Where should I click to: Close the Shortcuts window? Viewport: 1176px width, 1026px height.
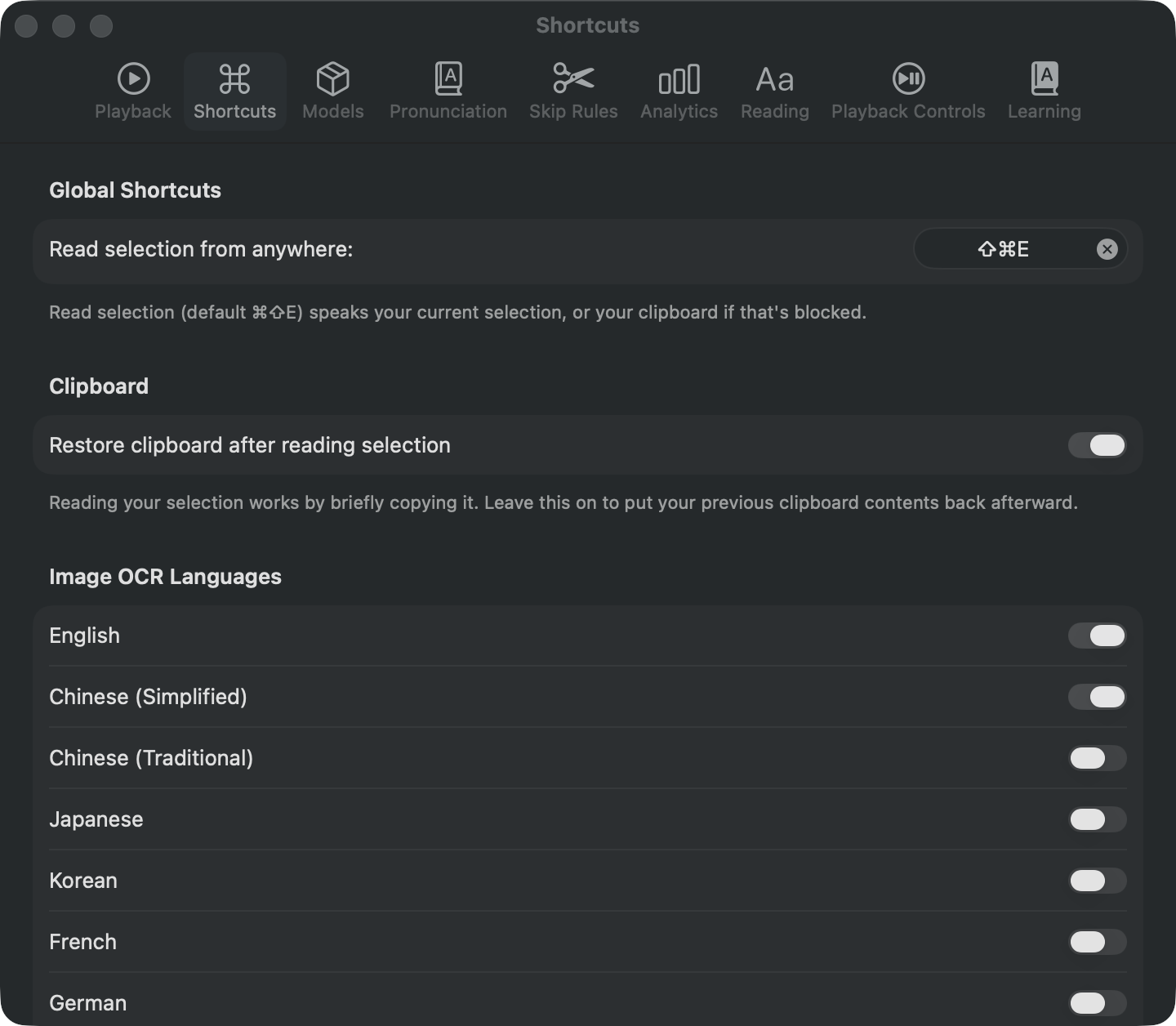tap(26, 26)
